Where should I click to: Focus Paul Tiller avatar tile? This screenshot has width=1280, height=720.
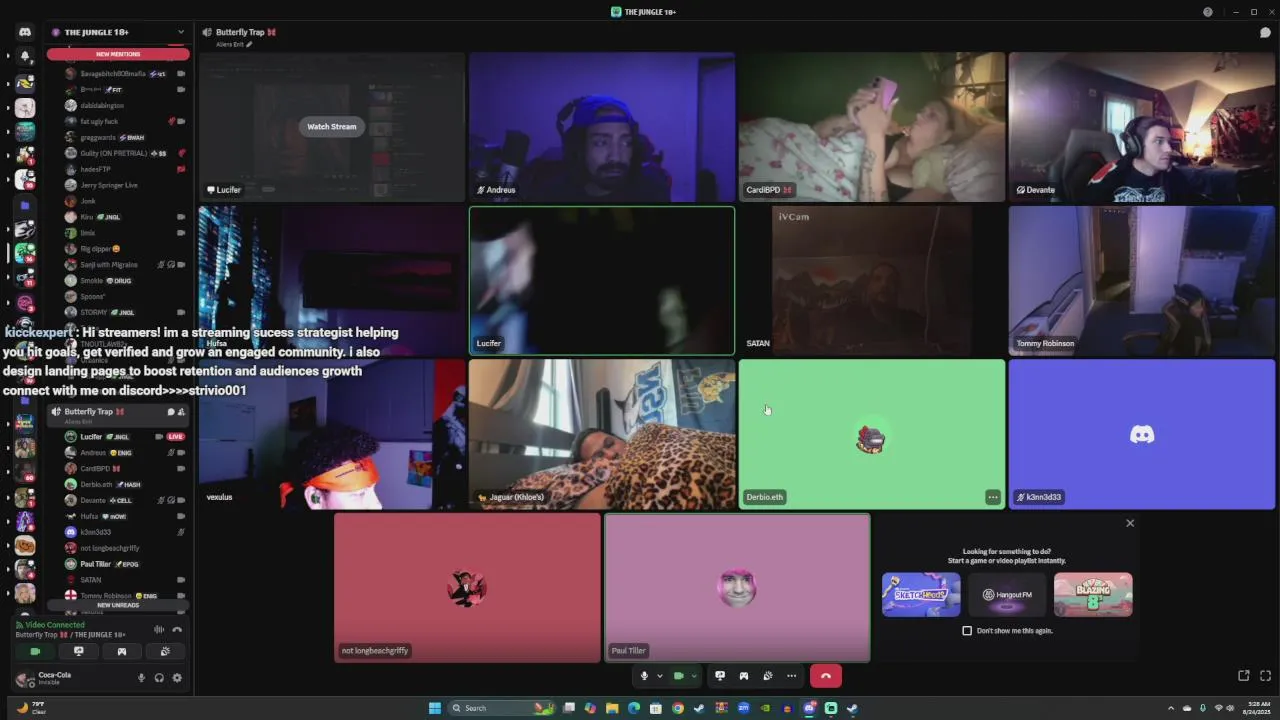point(737,588)
